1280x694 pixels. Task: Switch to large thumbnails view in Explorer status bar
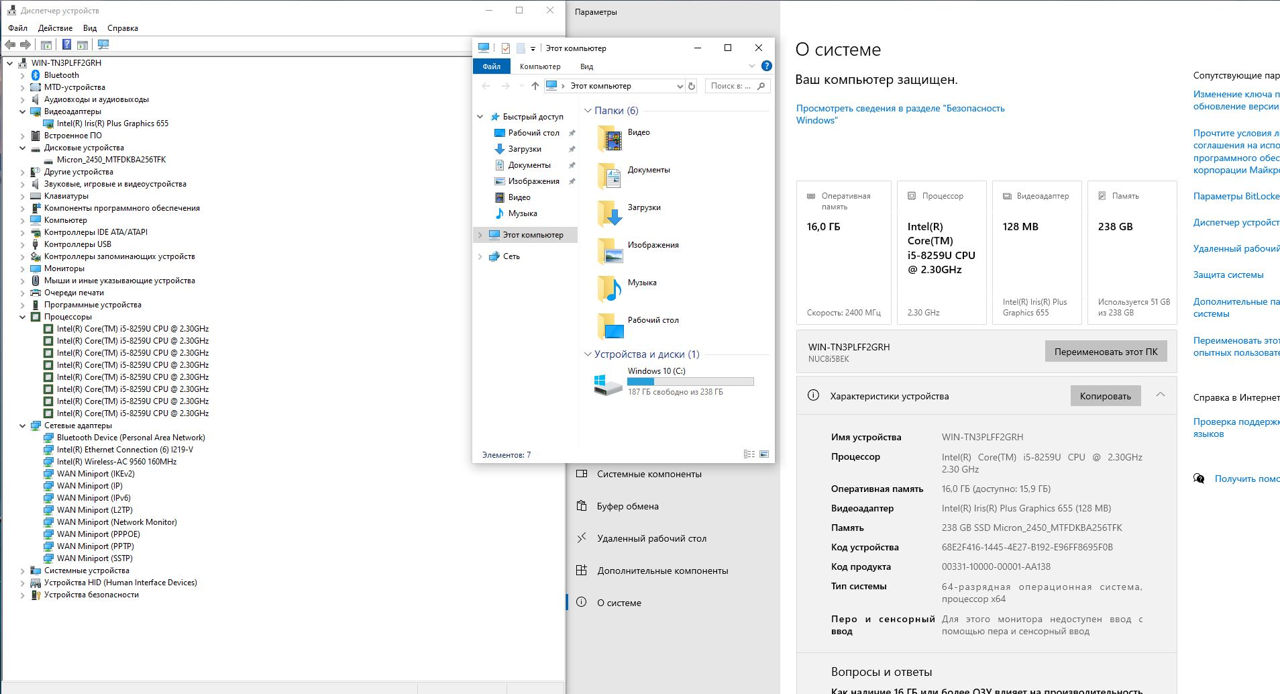pos(764,454)
